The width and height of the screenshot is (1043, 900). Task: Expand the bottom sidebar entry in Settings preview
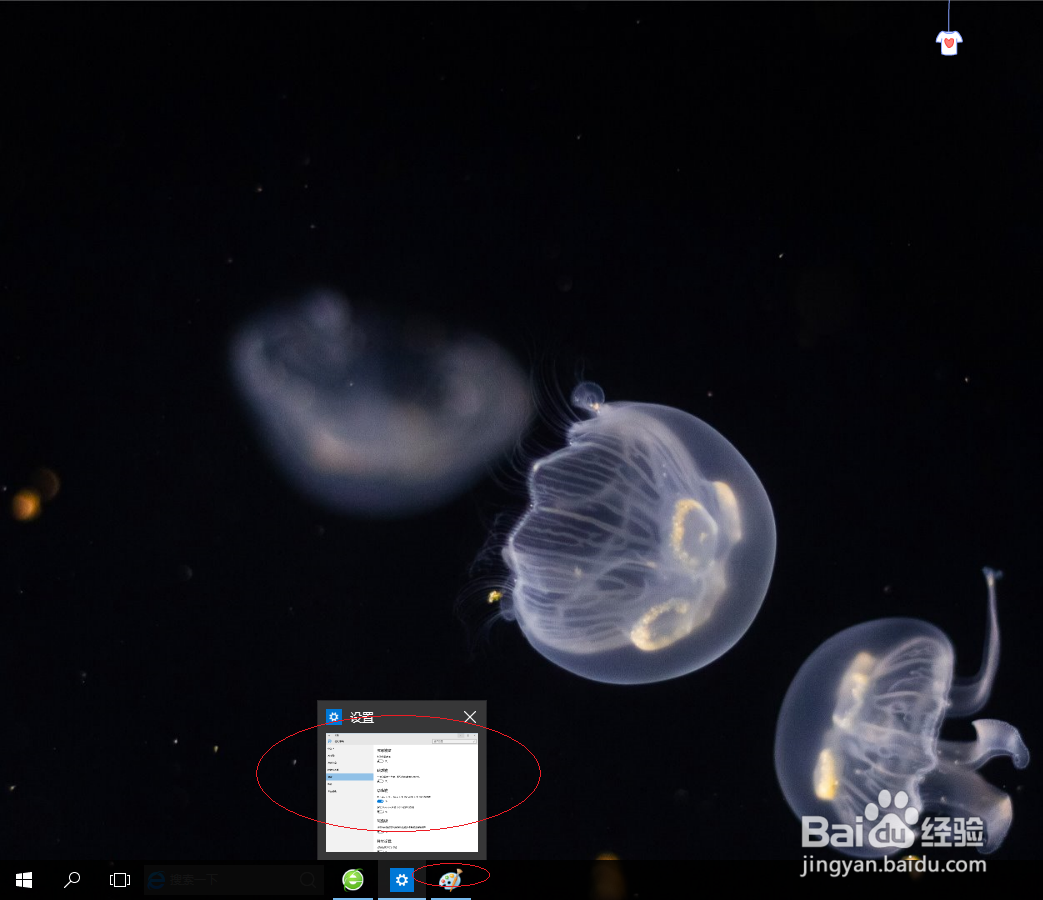(x=331, y=791)
